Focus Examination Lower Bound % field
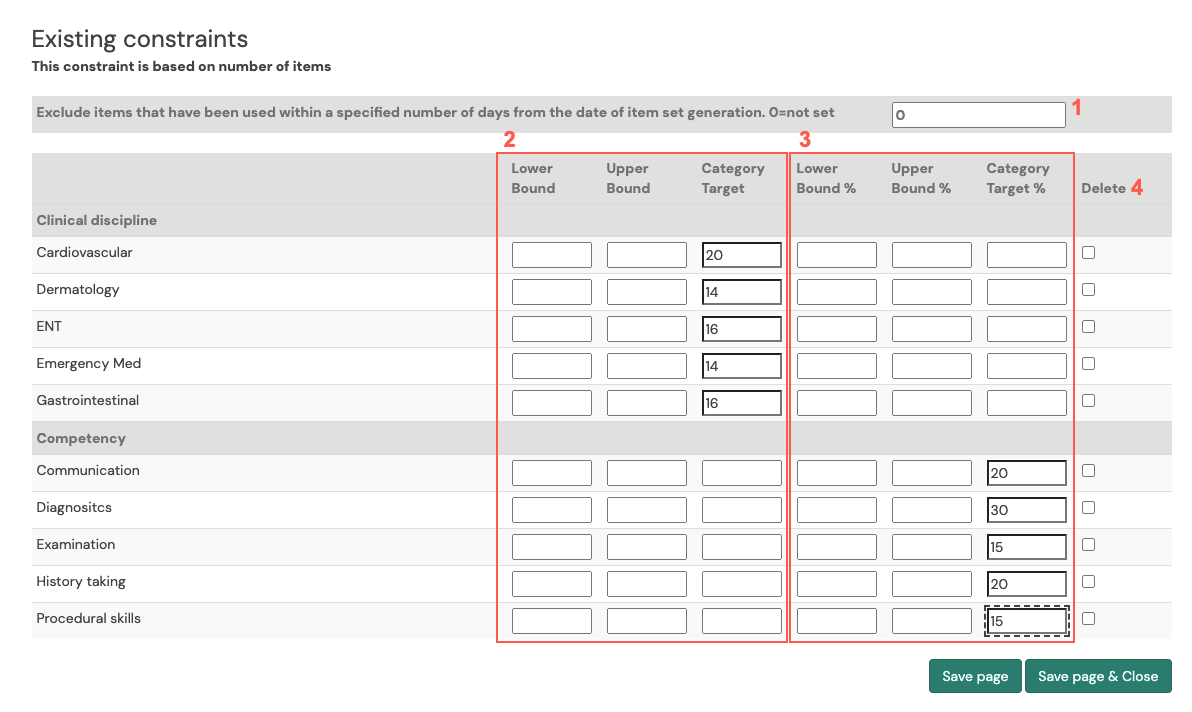 [x=836, y=547]
